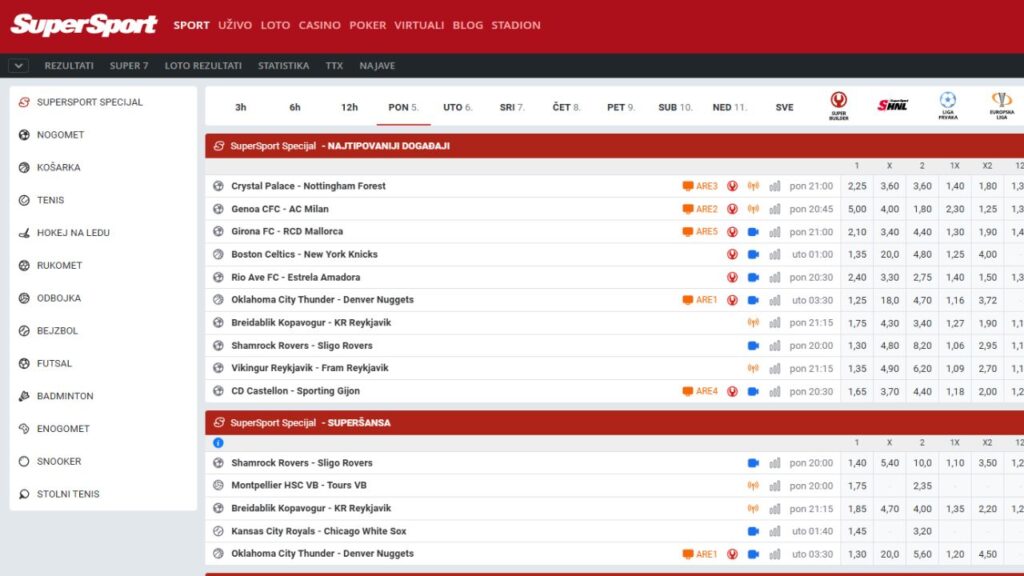Pick odds 2,35 for Tours VB away win
Image resolution: width=1024 pixels, height=576 pixels.
[922, 486]
